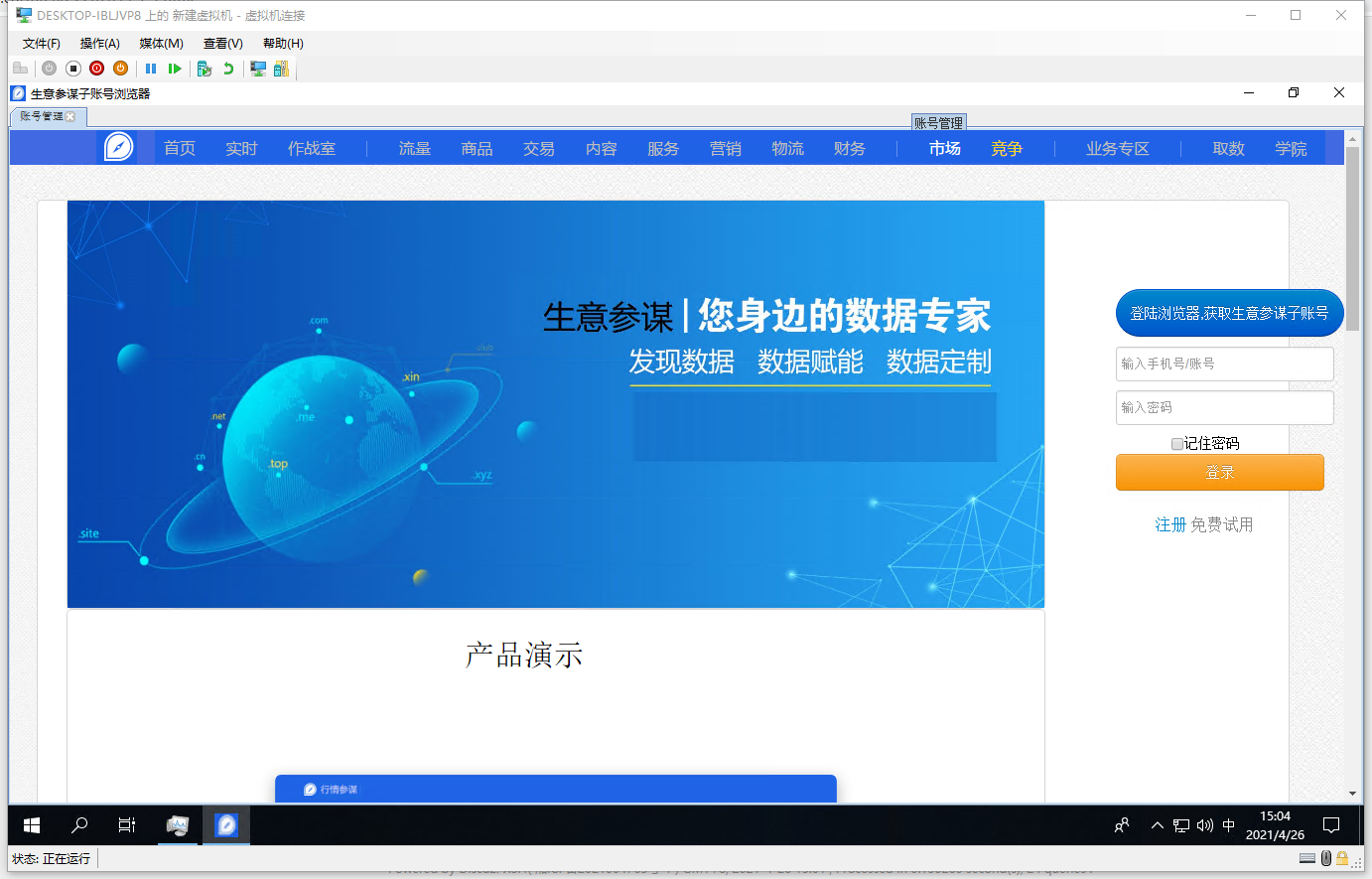This screenshot has height=879, width=1372.
Task: Click the Enhanced Session monitor icon
Action: pos(258,69)
